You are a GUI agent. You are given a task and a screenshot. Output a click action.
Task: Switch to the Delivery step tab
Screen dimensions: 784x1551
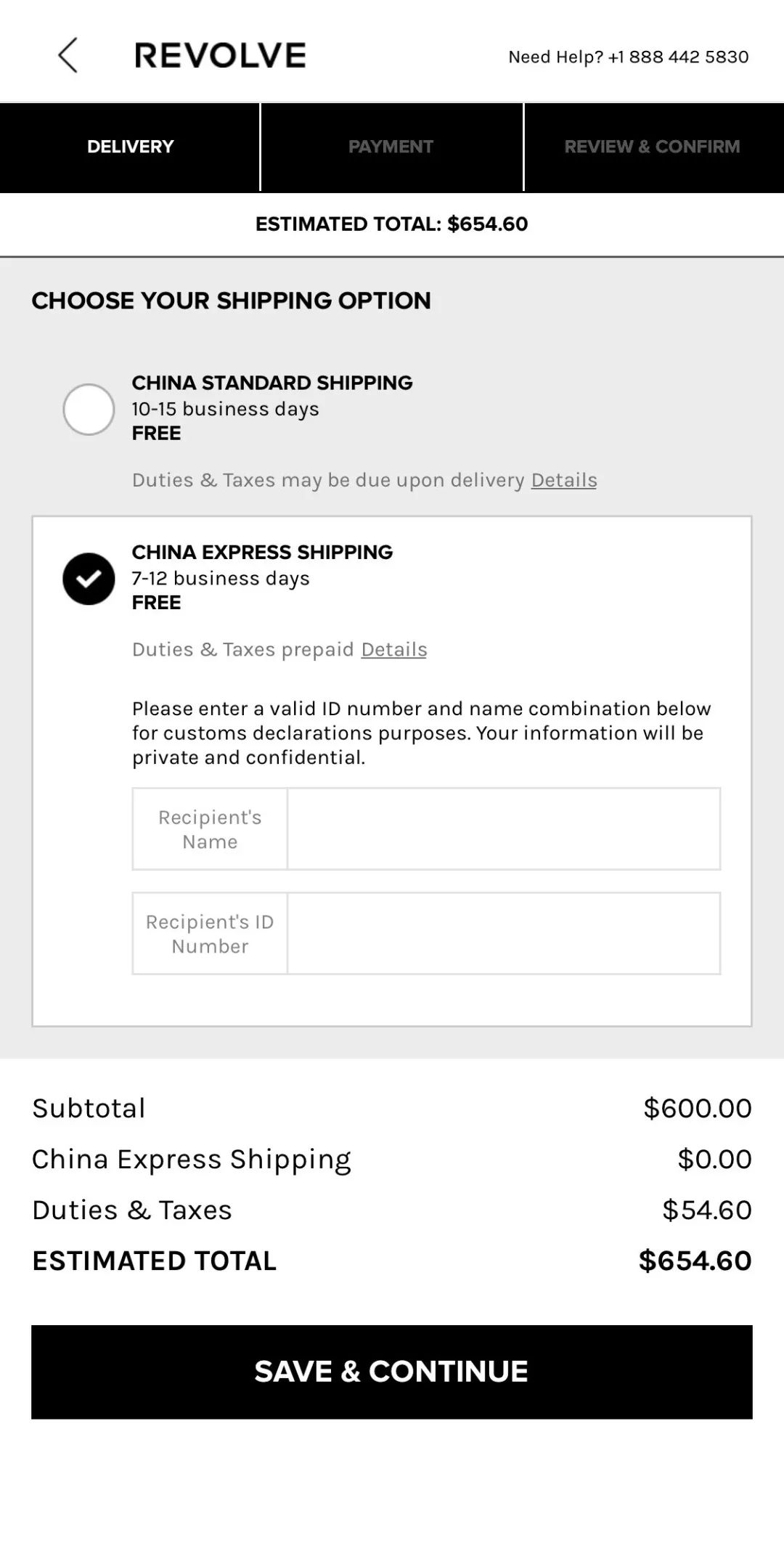point(130,147)
